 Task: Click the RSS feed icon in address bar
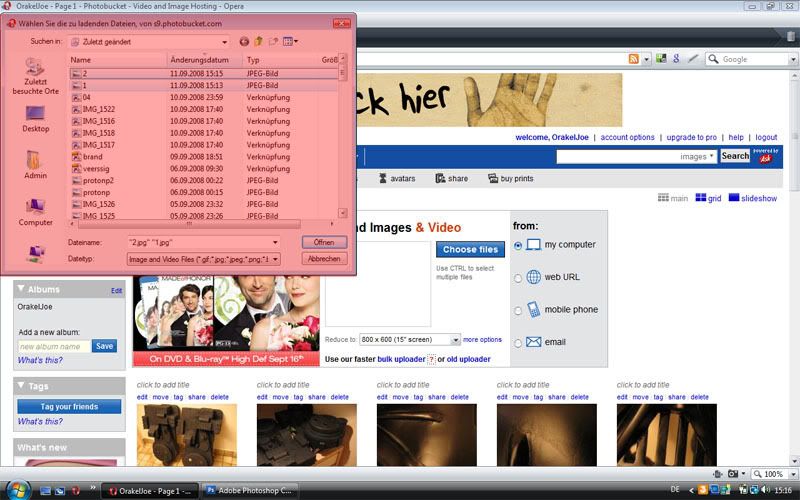tap(634, 59)
